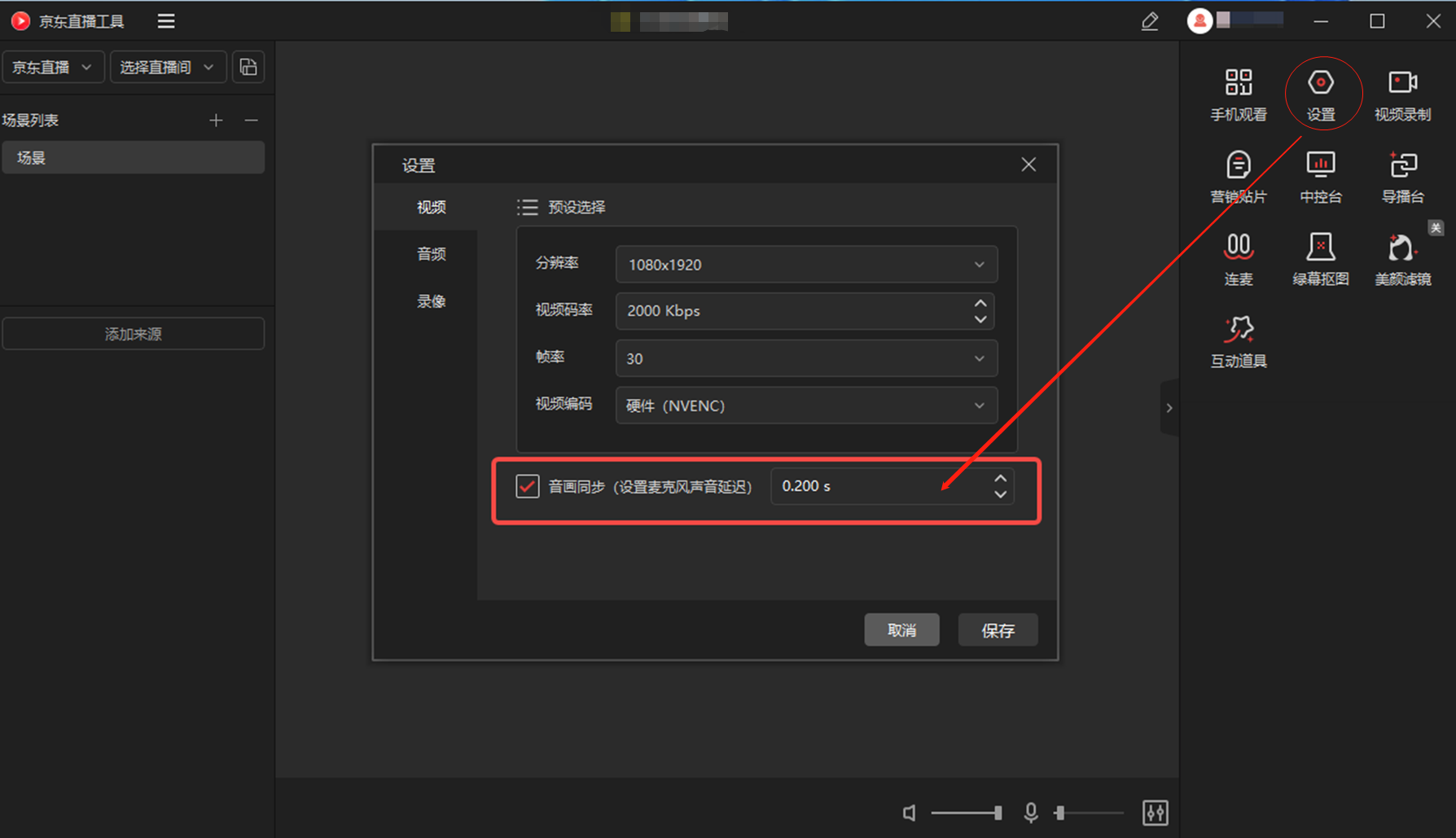1456x838 pixels.
Task: Open the 选择直播间 dropdown
Action: tap(167, 67)
